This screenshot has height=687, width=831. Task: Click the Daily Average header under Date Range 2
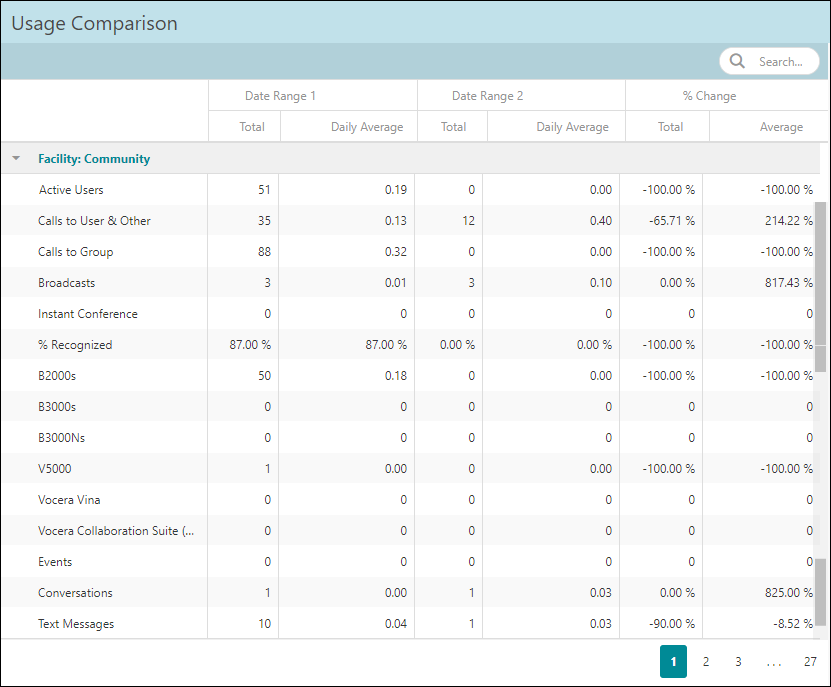point(572,127)
